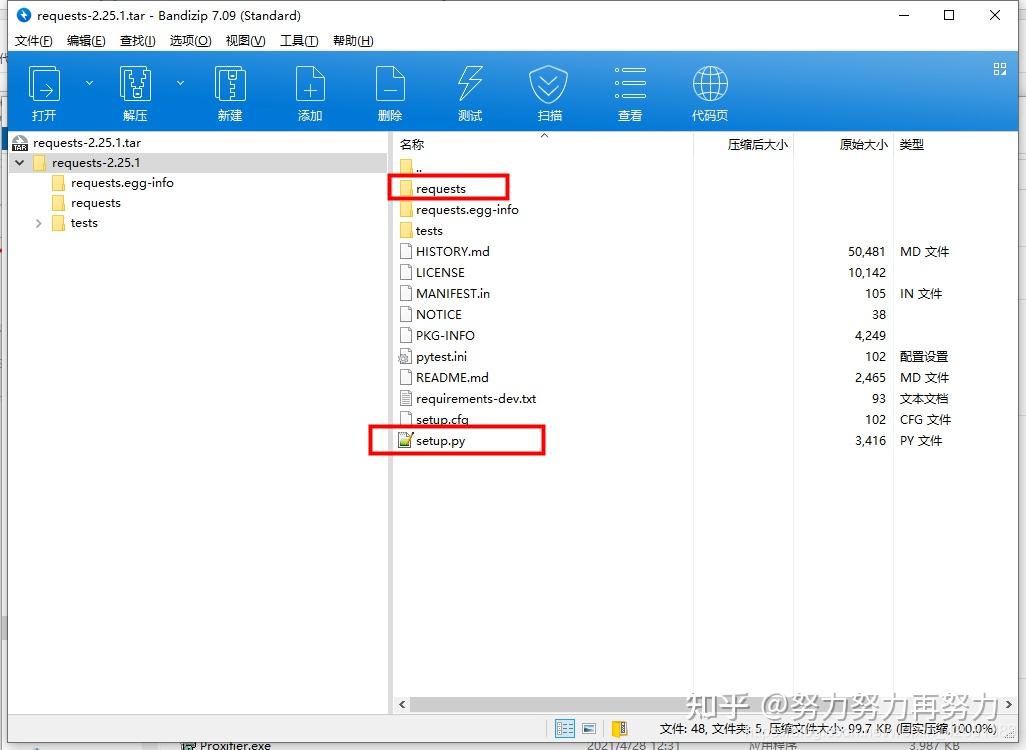Click the 类型 column header

pyautogui.click(x=911, y=145)
